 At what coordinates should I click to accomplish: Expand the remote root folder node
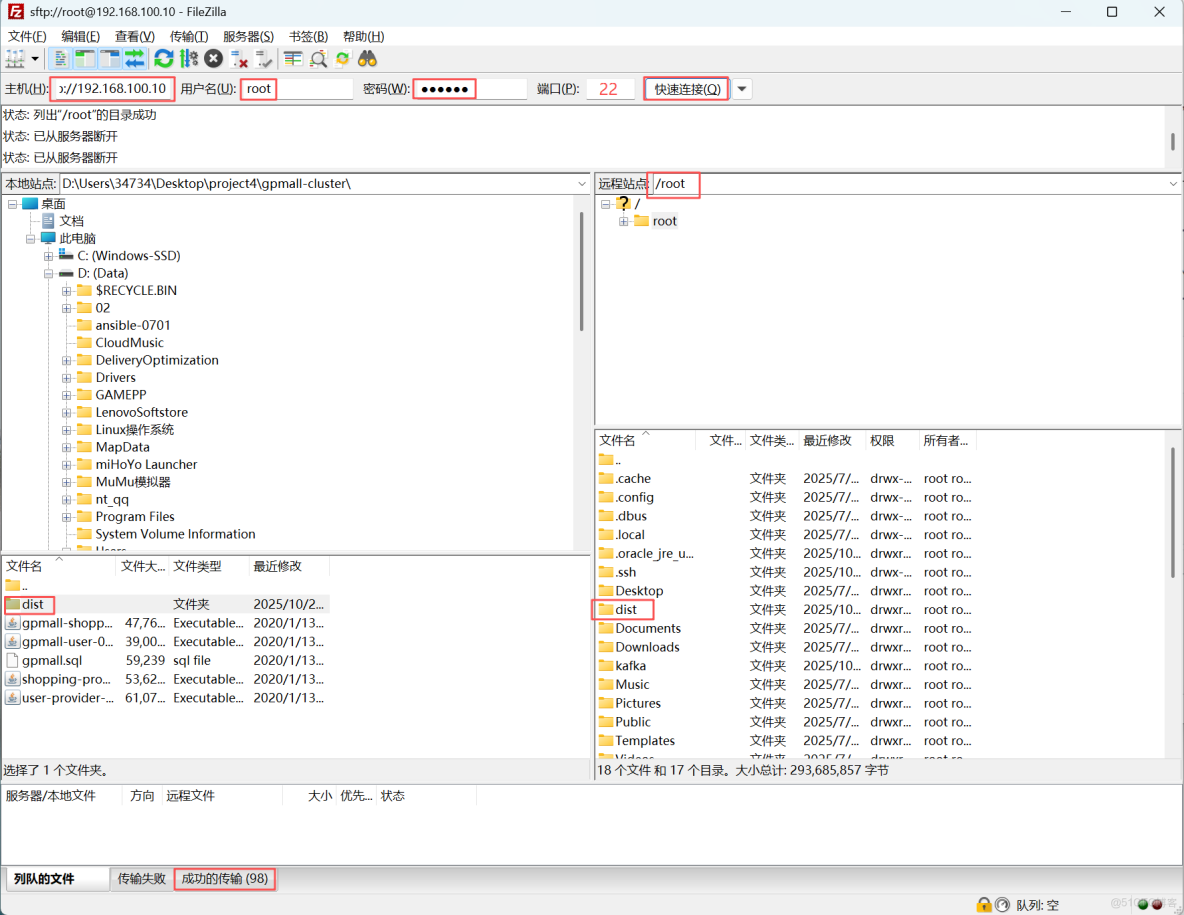(623, 221)
